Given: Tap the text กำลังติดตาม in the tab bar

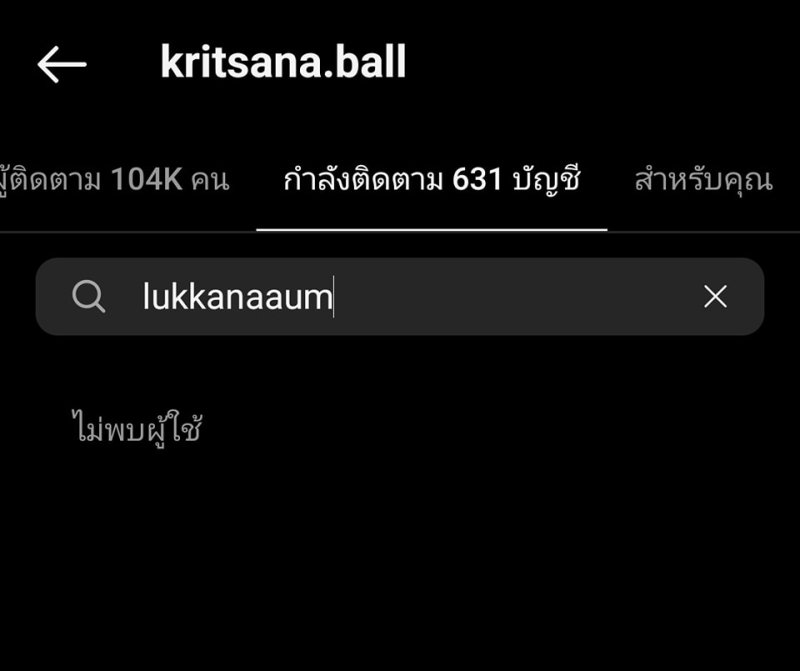Looking at the screenshot, I should click(x=363, y=180).
